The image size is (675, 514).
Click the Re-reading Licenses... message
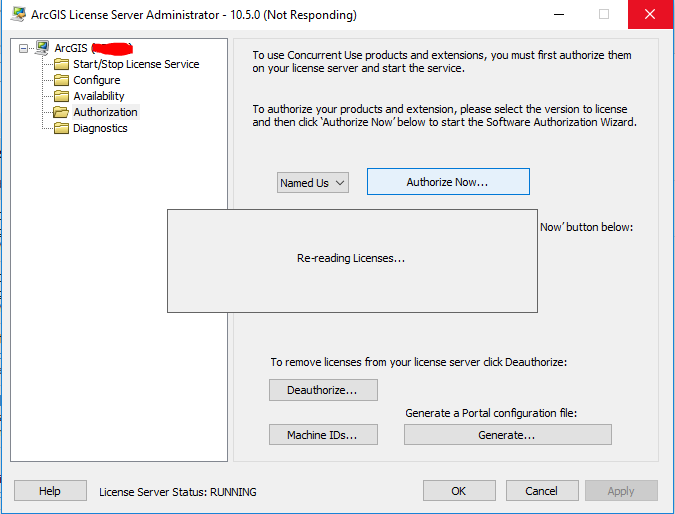351,258
